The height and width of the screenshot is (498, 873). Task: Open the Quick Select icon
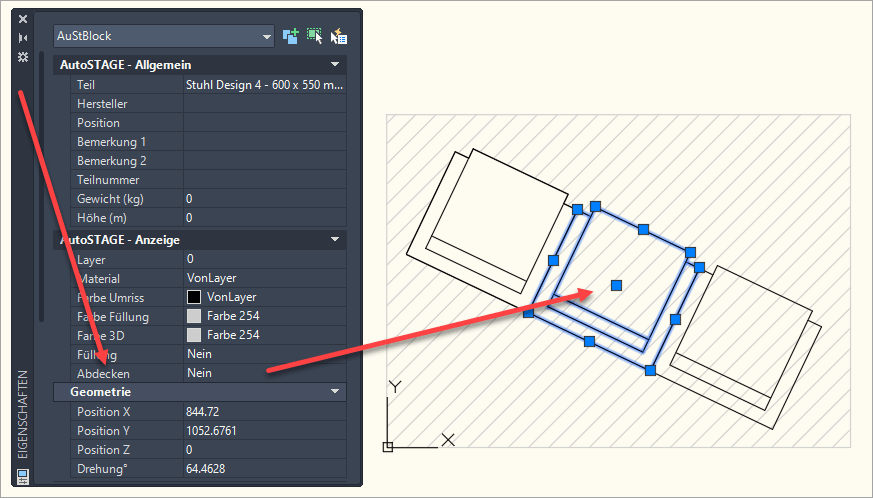(x=339, y=36)
